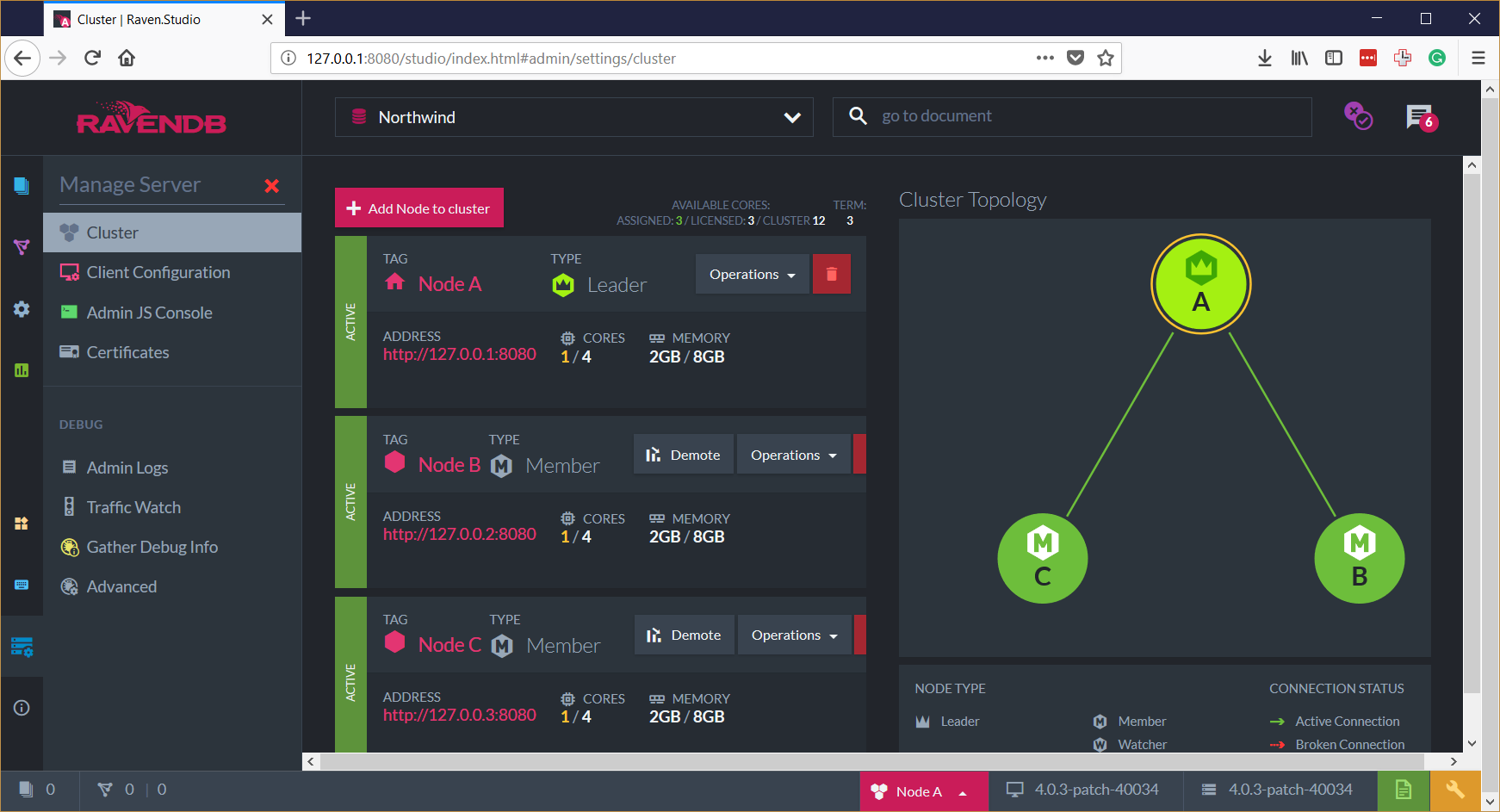Open the Pocket save icon

1075,58
